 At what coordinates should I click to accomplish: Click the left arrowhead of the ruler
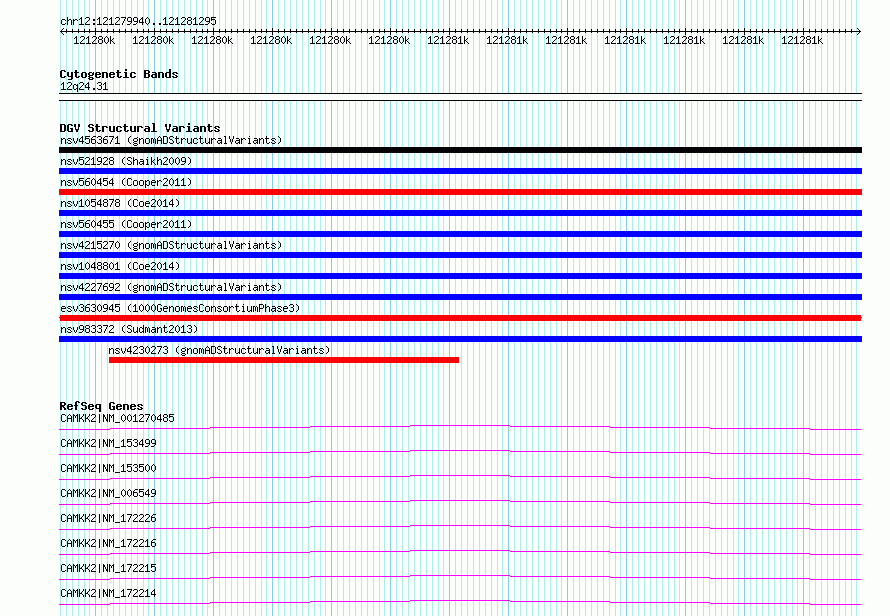(x=62, y=31)
